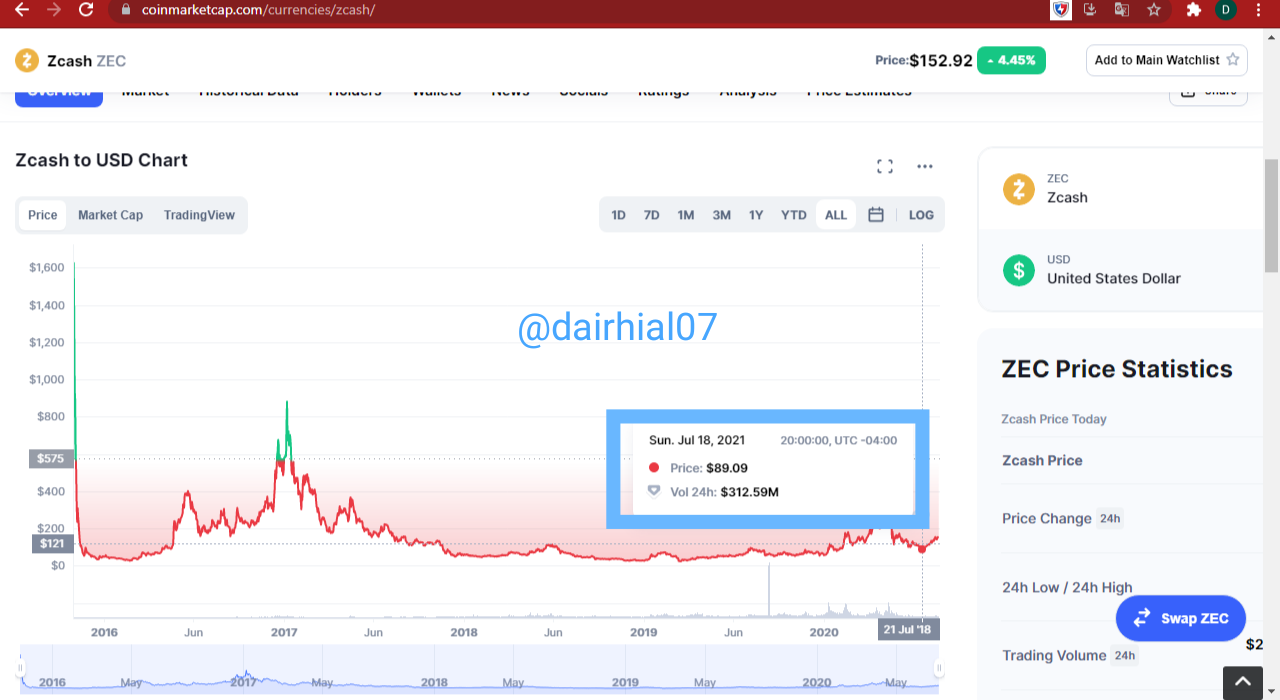Click the Price: $152.92 text in header
1280x700 pixels.
point(923,60)
